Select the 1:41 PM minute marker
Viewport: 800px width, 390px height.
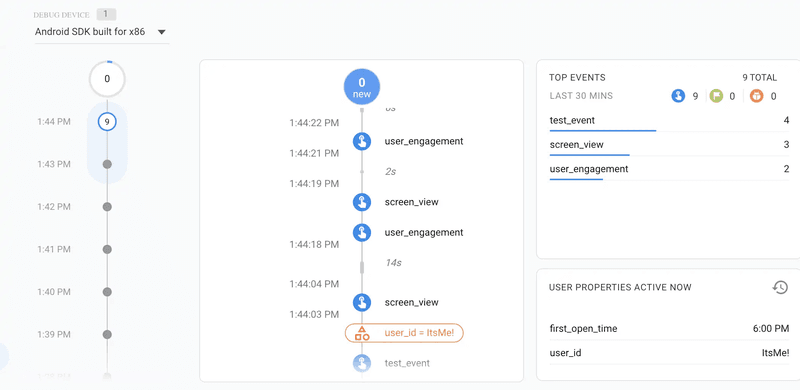(x=107, y=250)
